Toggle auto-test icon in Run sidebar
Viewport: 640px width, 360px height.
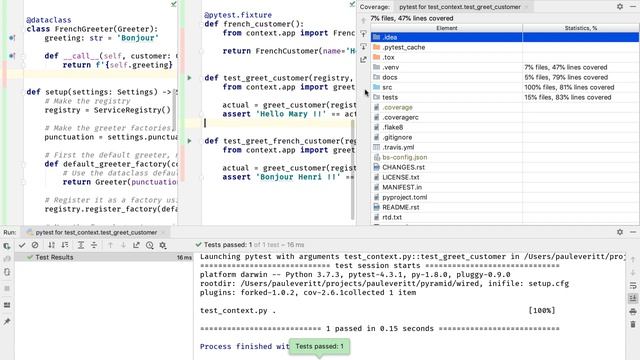pos(7,272)
